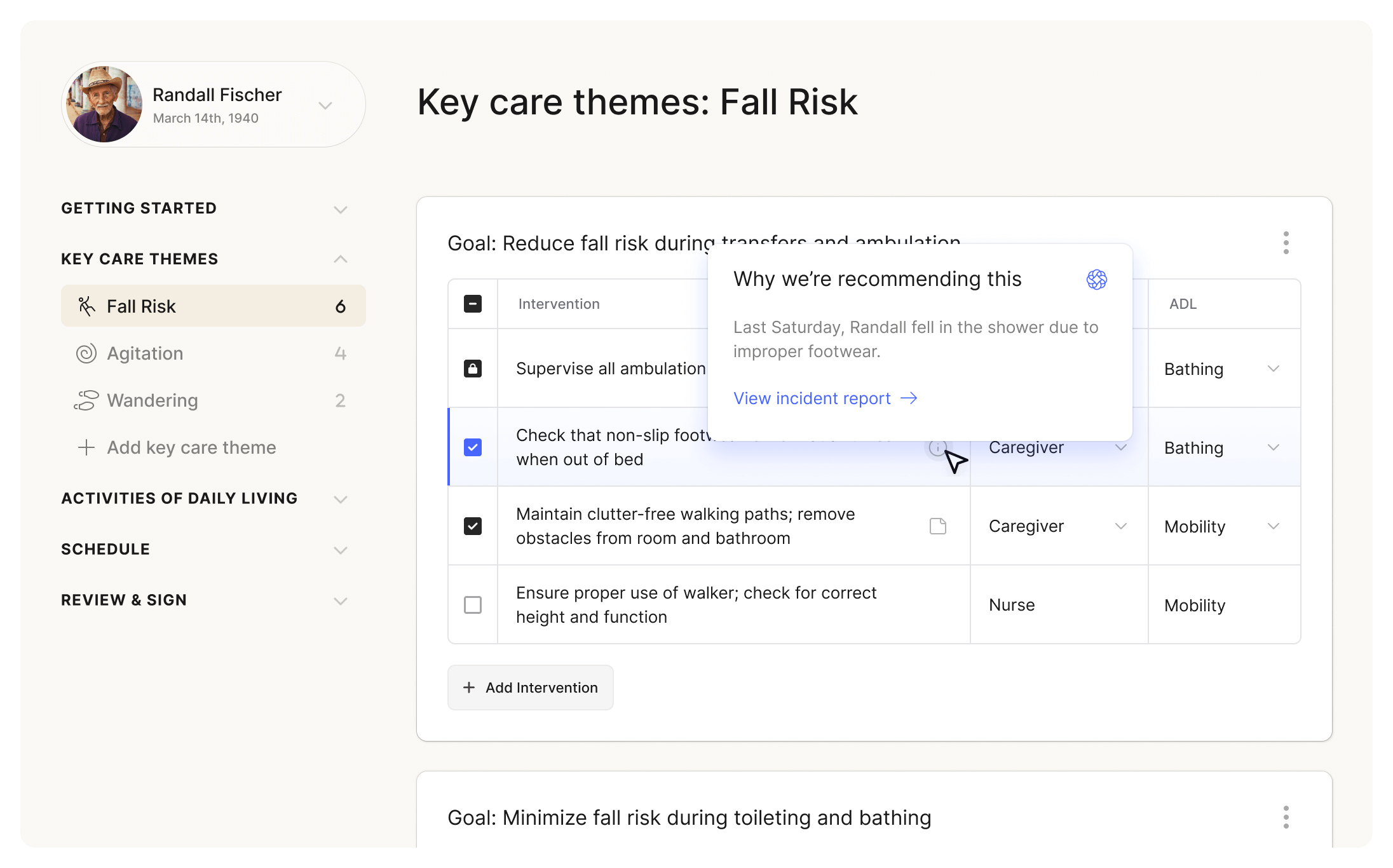Open three-dot menu for toileting and bathing goal
The image size is (1393, 868).
coord(1286,817)
